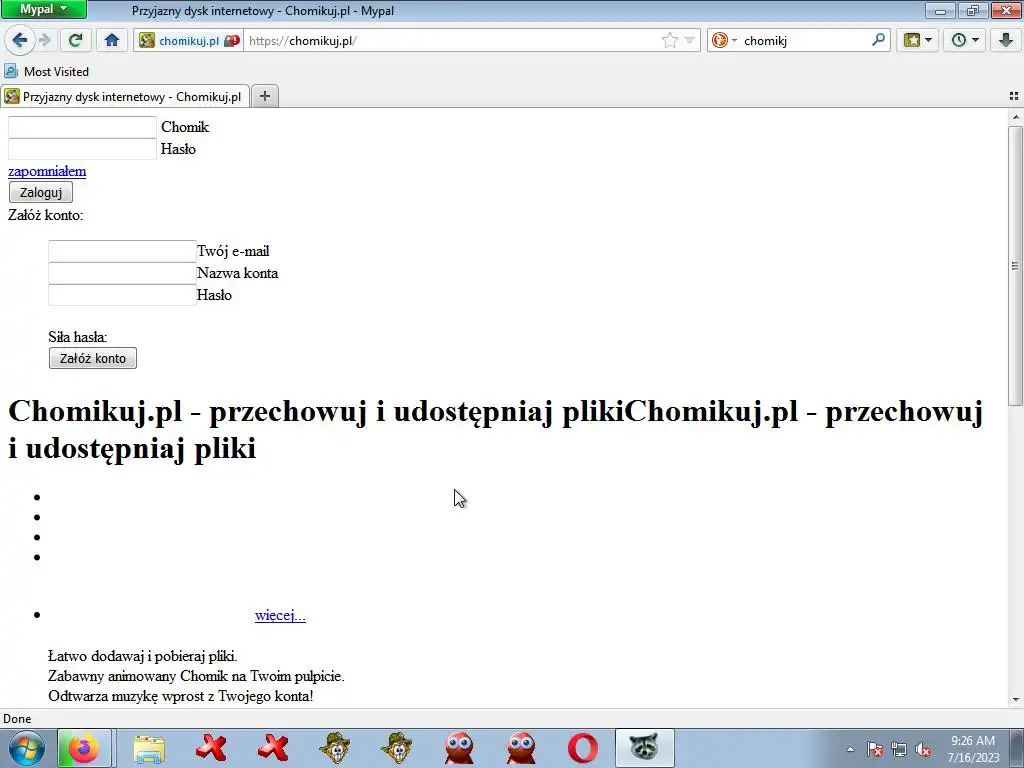Focus the Twój e-mail field

click(x=123, y=251)
